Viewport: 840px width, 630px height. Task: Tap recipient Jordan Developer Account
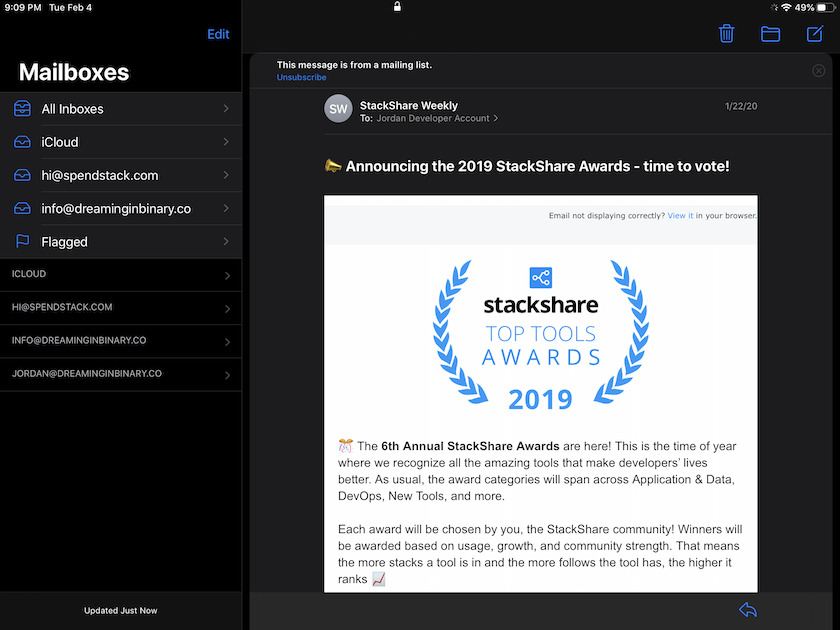click(433, 118)
